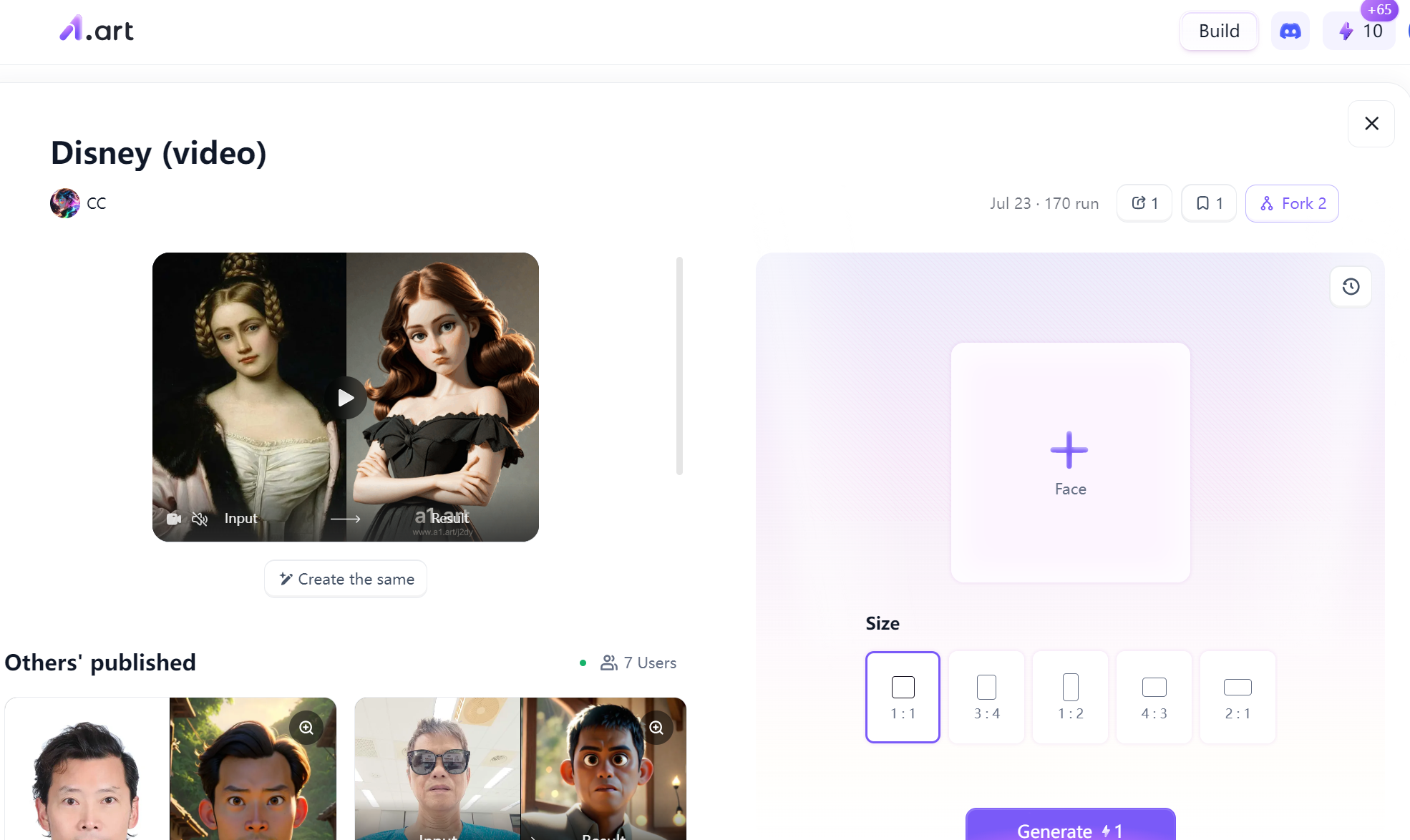This screenshot has width=1410, height=840.
Task: Open the a1.art home logo
Action: (x=96, y=30)
